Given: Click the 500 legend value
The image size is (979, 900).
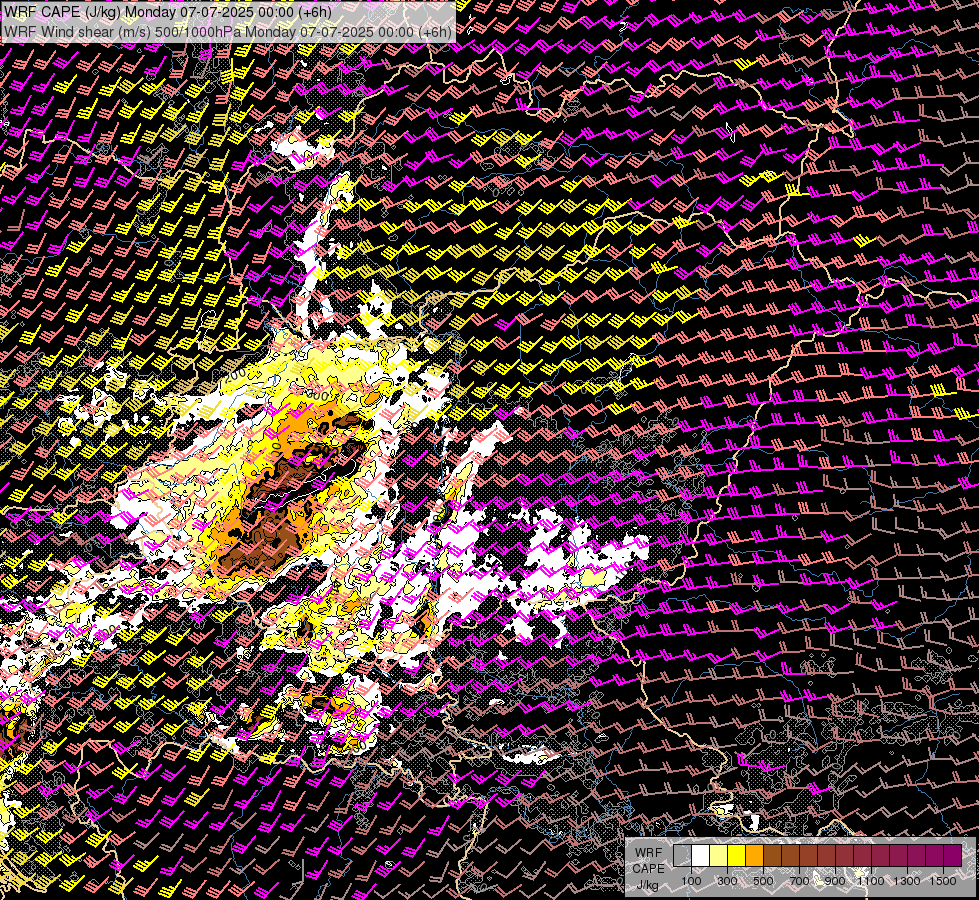Looking at the screenshot, I should [x=763, y=881].
